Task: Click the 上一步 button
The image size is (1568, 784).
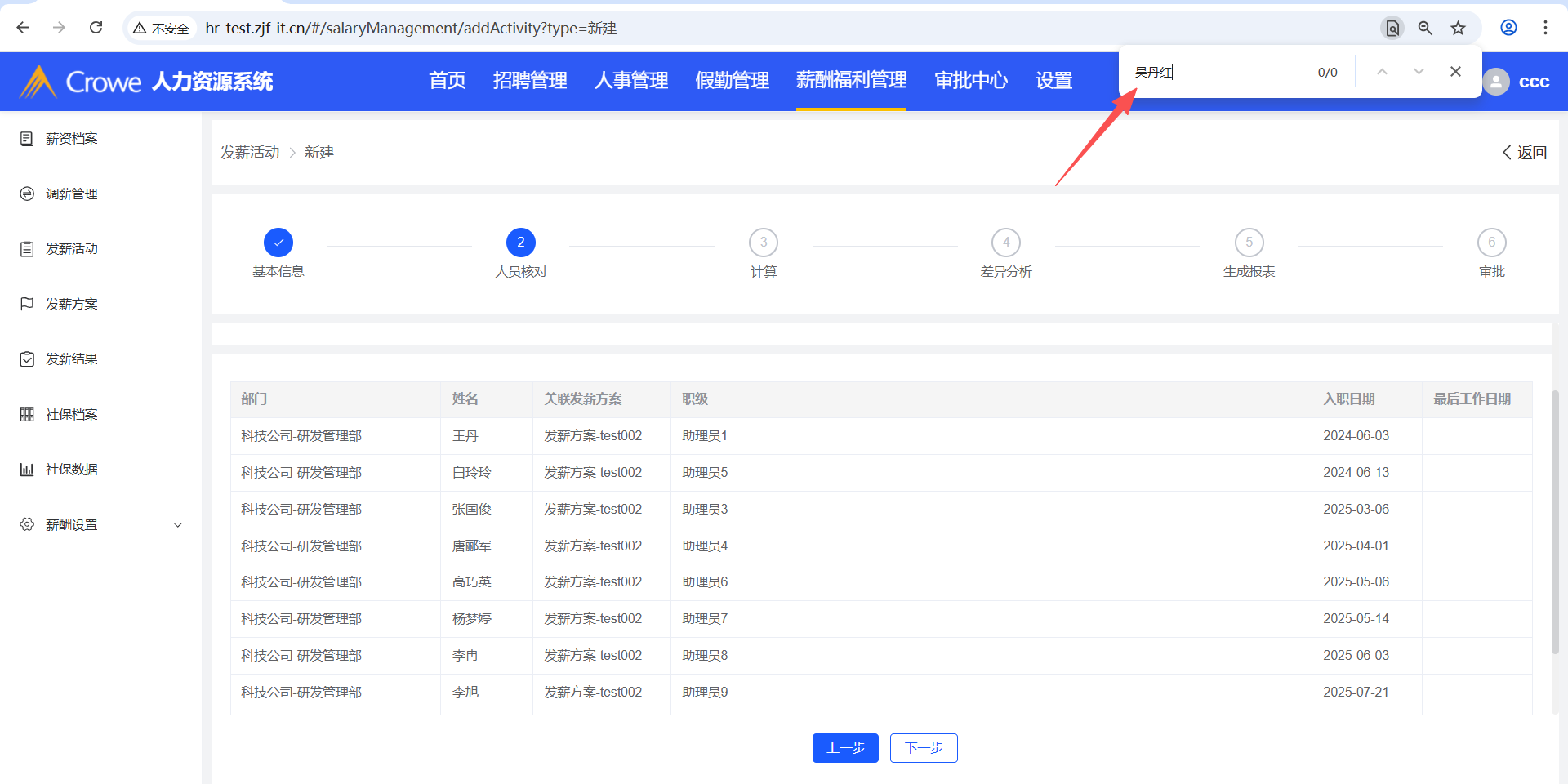Action: (845, 748)
